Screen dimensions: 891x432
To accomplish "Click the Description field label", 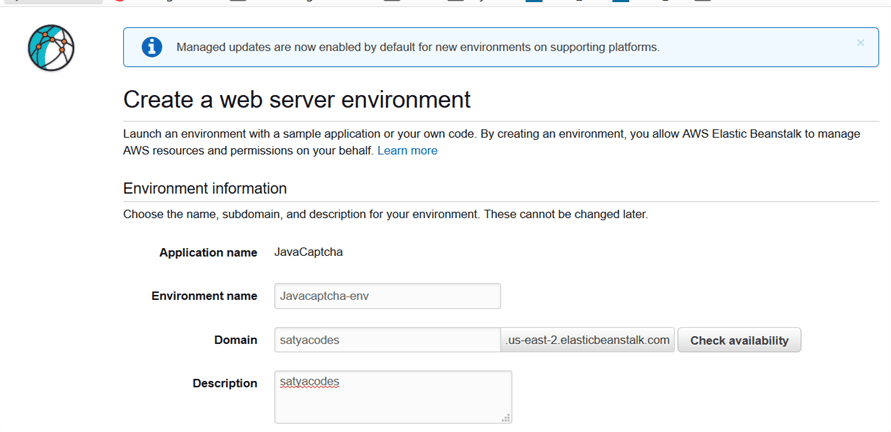I will (x=224, y=384).
